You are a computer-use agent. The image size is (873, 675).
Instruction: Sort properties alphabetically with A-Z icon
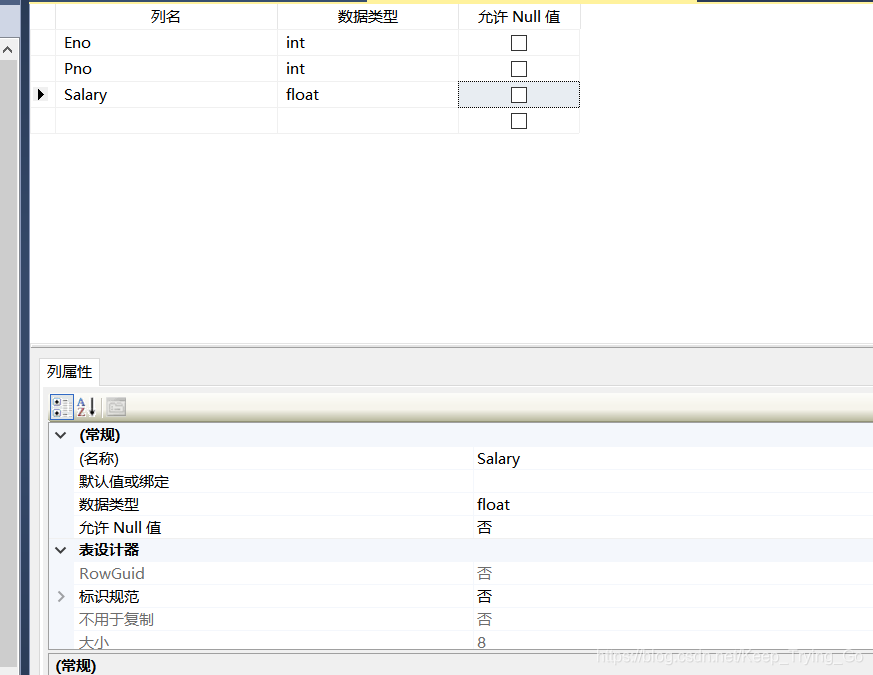[x=86, y=407]
